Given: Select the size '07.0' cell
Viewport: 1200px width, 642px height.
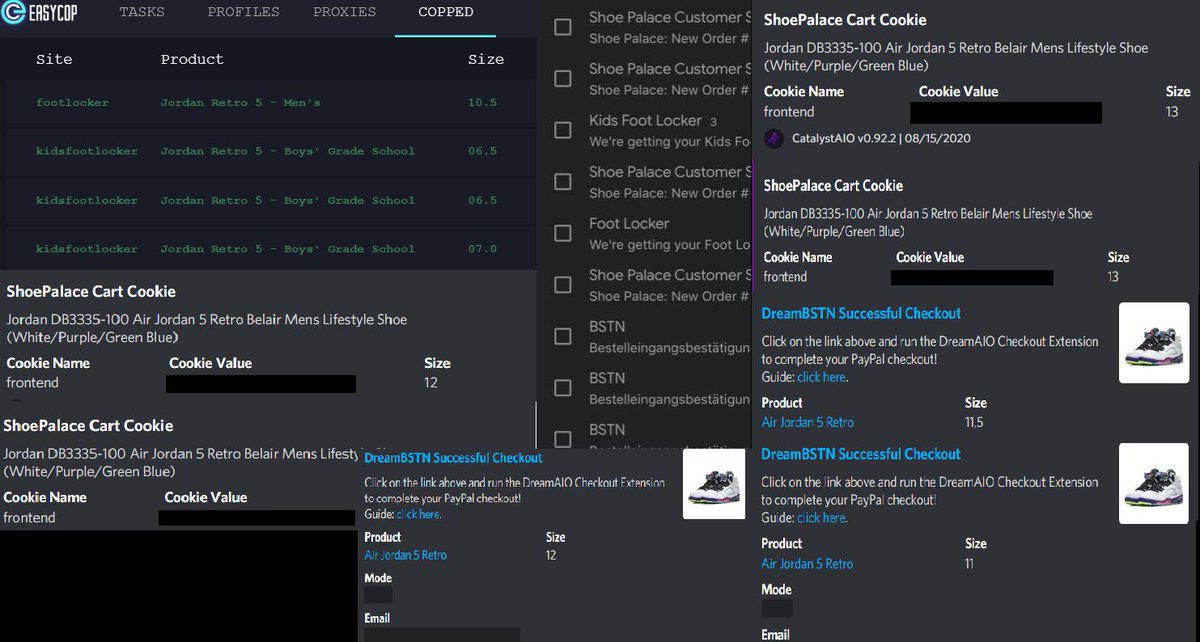Looking at the screenshot, I should point(482,249).
